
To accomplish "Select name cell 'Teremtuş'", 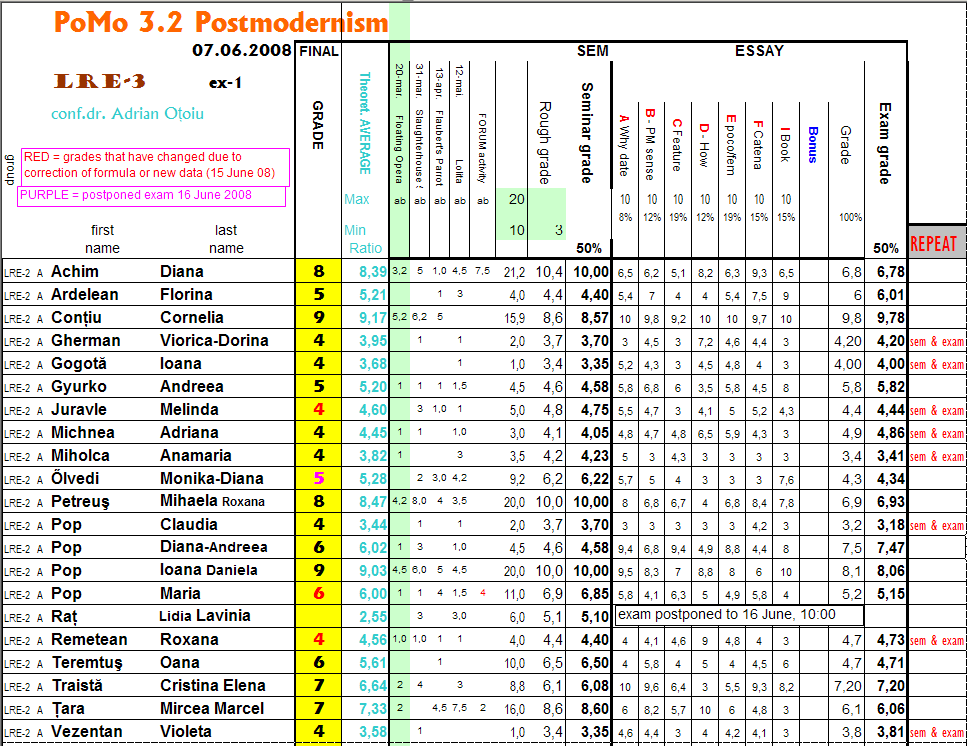I will [87, 663].
